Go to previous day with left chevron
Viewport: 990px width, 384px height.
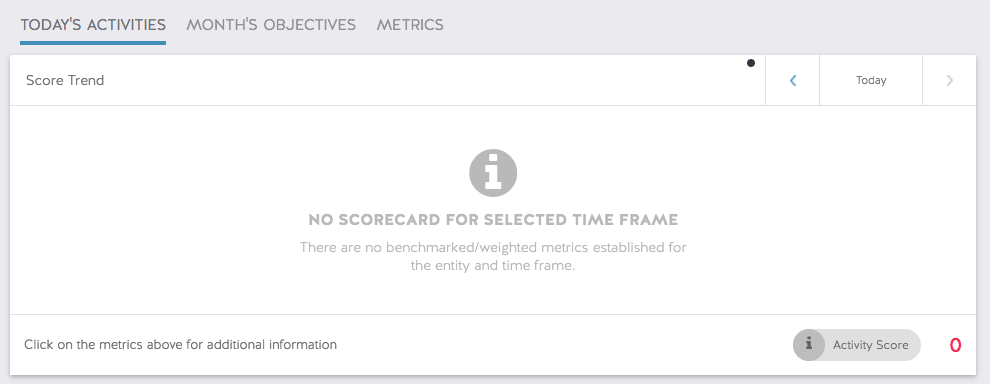(792, 80)
